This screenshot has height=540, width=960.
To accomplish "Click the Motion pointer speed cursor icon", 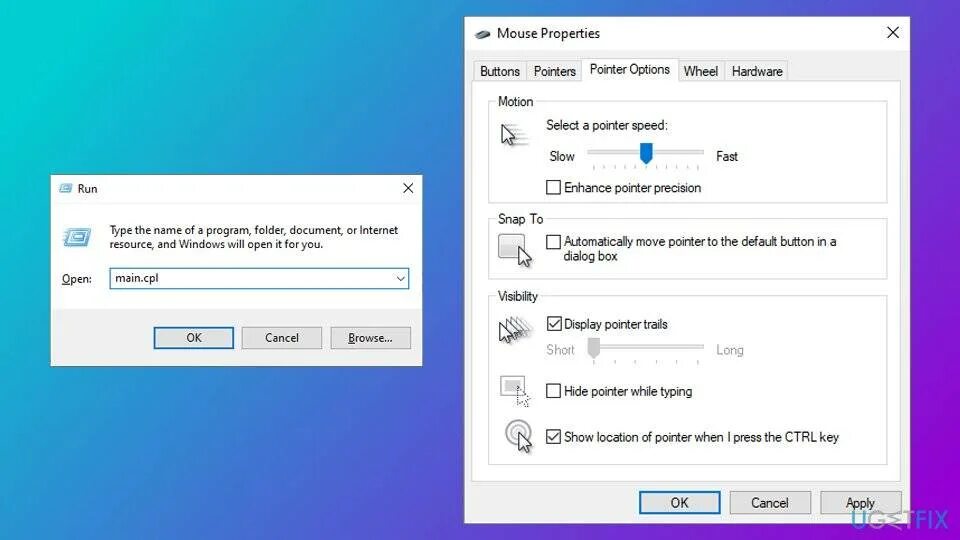I will pos(513,135).
